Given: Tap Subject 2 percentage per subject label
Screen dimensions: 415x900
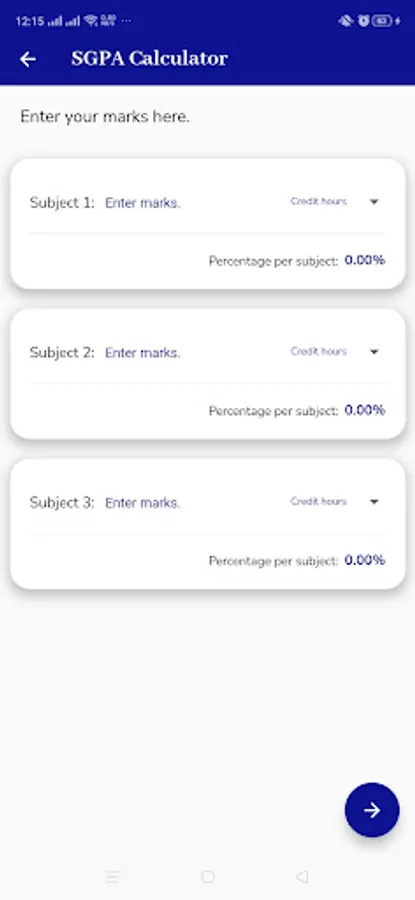Looking at the screenshot, I should pos(273,411).
